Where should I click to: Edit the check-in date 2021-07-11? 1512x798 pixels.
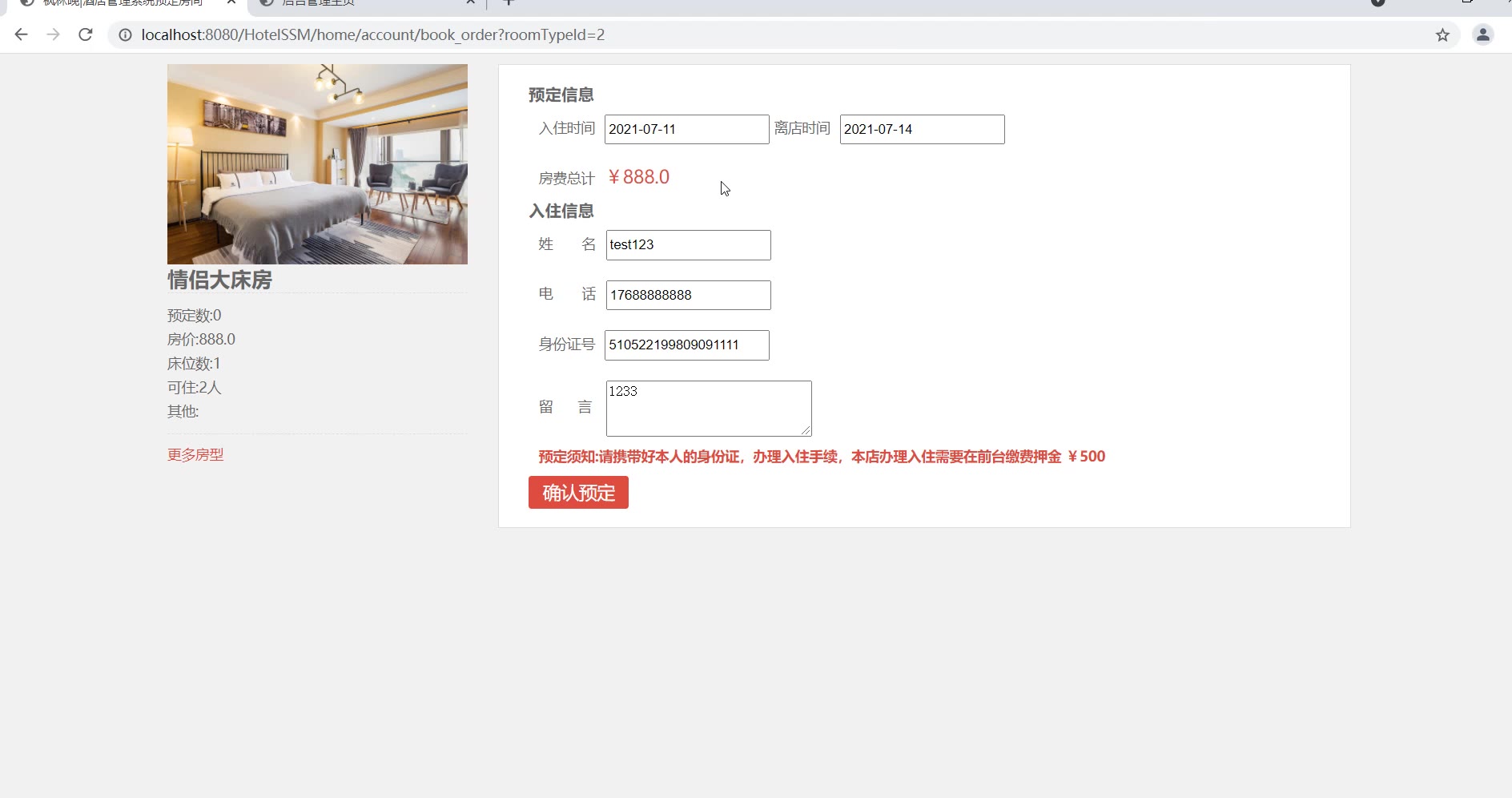(x=686, y=129)
